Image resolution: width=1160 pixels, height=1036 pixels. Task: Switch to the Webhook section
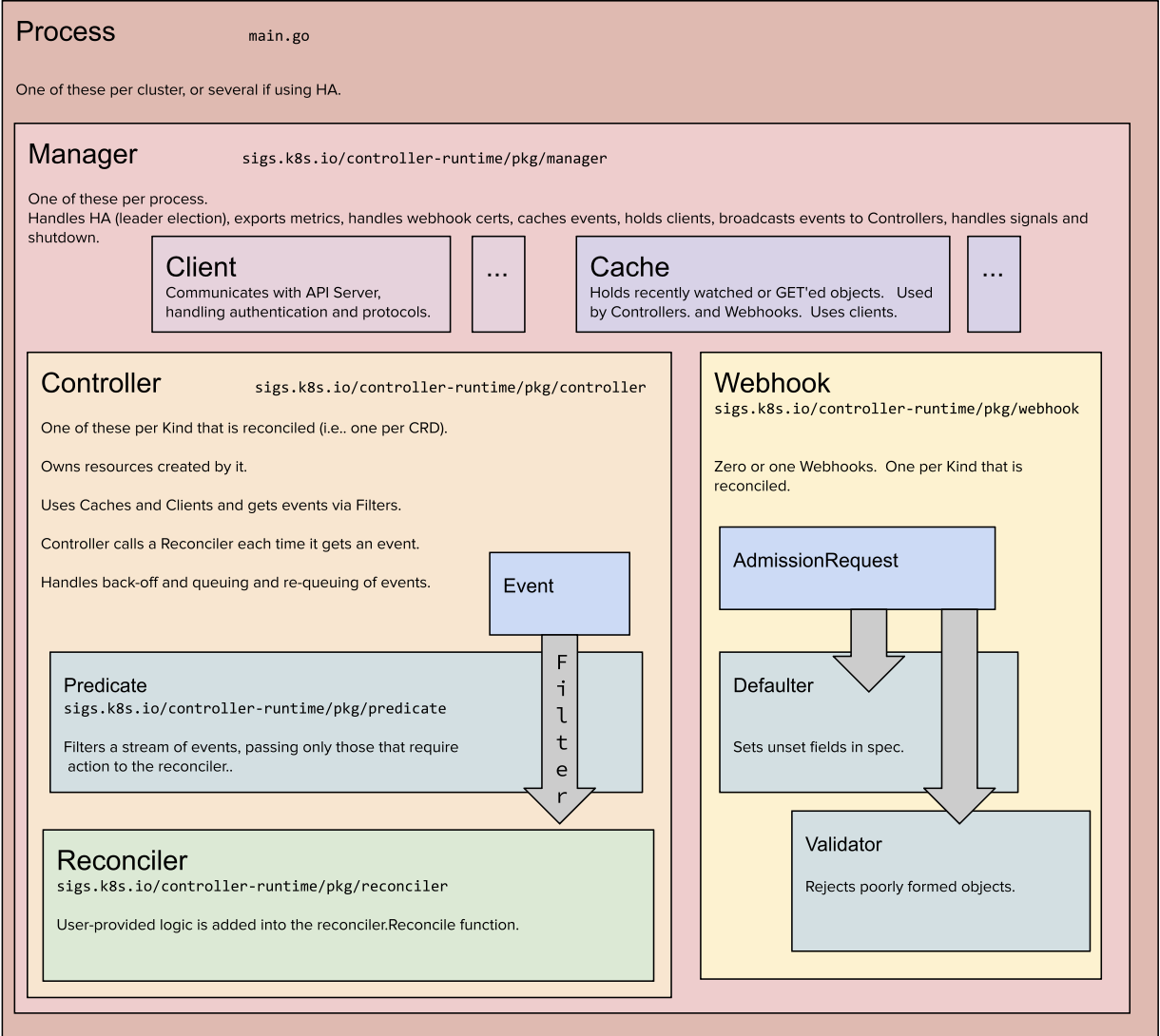pos(771,383)
